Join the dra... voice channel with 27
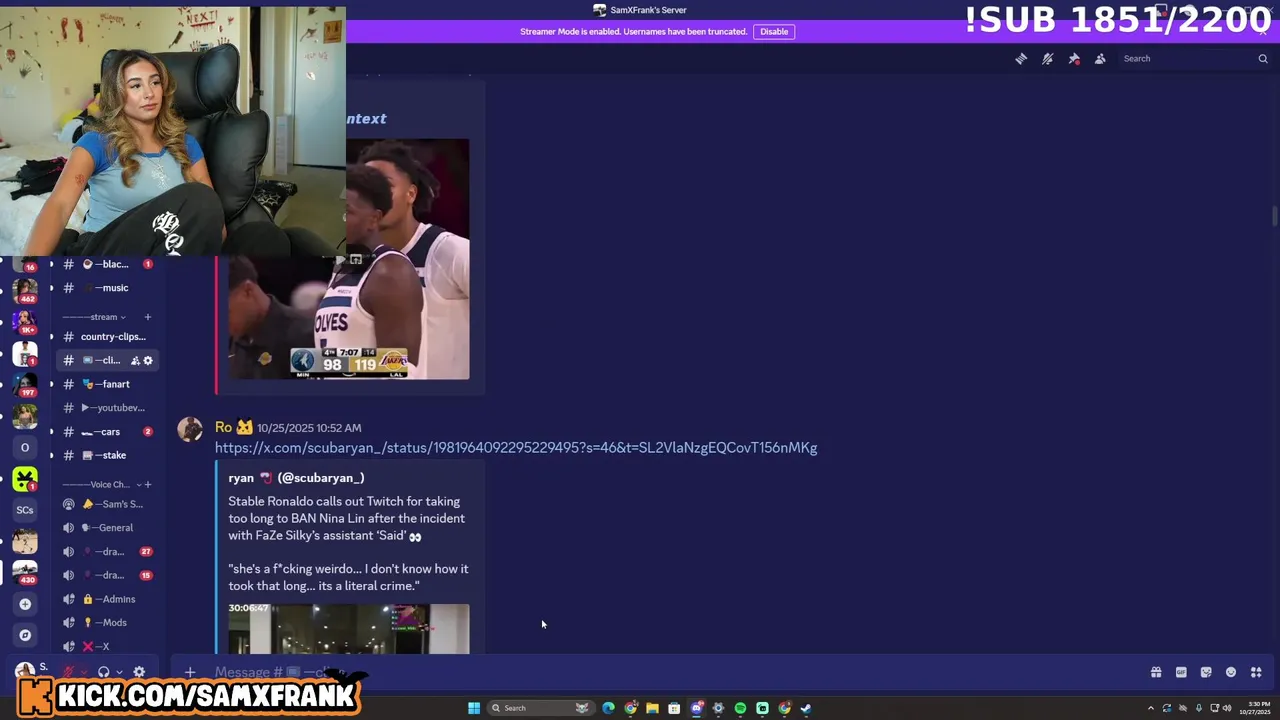This screenshot has height=720, width=1280. [106, 552]
